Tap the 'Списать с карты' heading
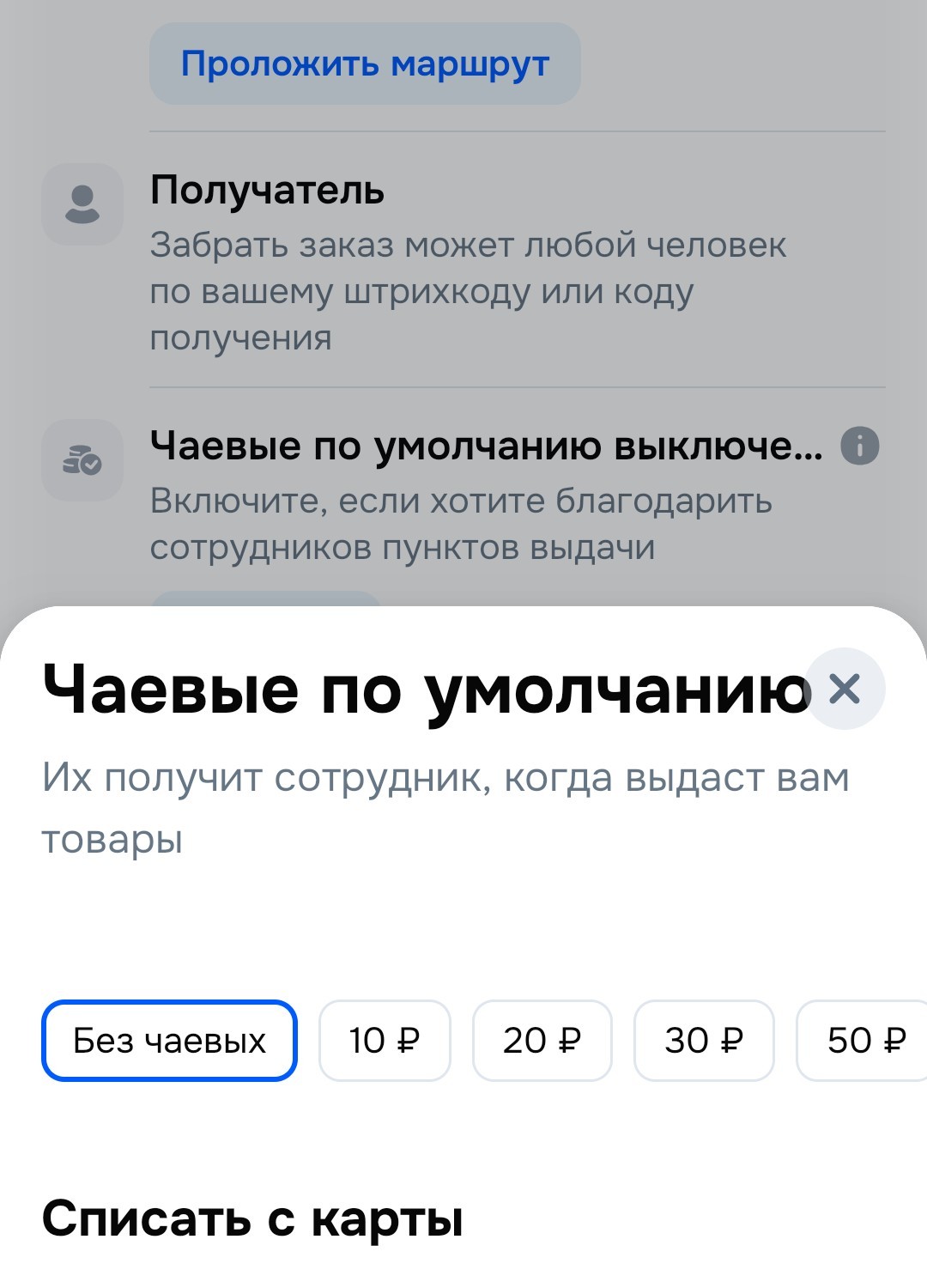Image resolution: width=927 pixels, height=1288 pixels. click(x=252, y=1218)
